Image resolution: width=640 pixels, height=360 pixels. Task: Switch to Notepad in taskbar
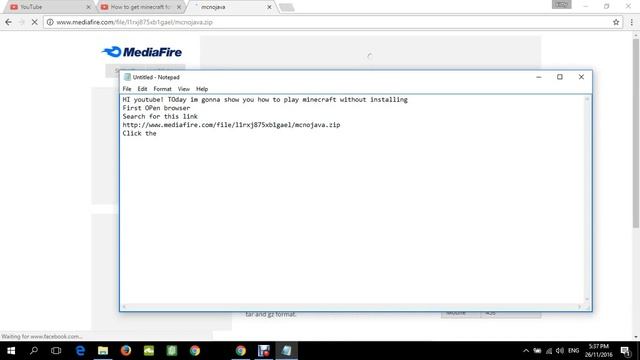[287, 351]
